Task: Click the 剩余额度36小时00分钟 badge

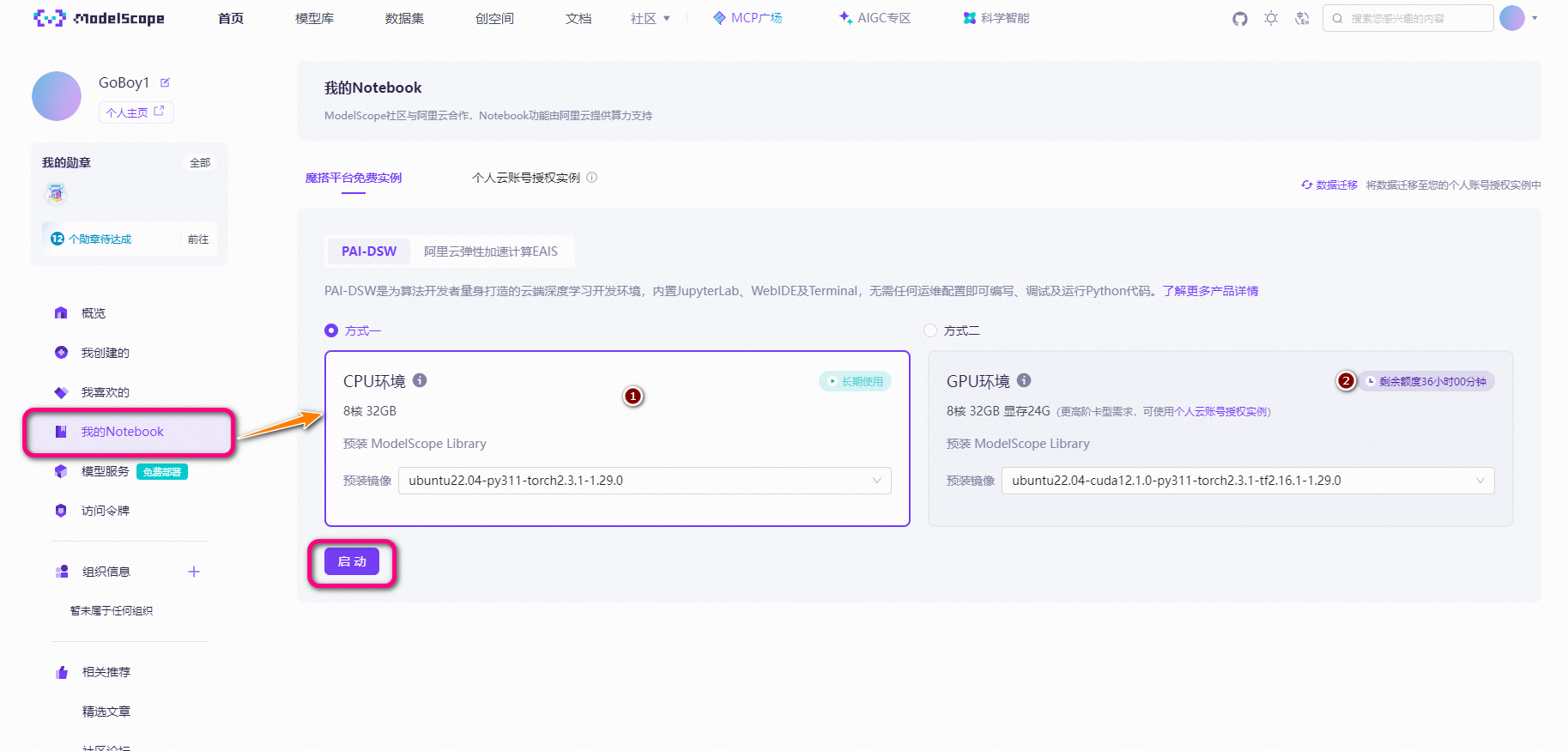Action: point(1426,381)
